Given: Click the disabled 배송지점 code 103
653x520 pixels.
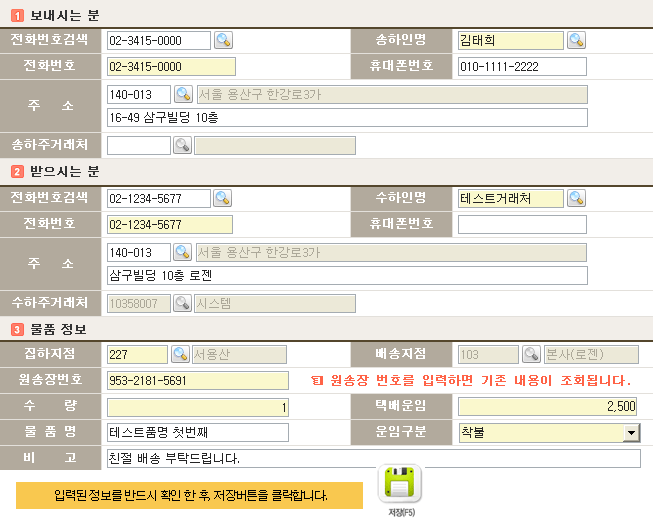Looking at the screenshot, I should click(x=489, y=354).
